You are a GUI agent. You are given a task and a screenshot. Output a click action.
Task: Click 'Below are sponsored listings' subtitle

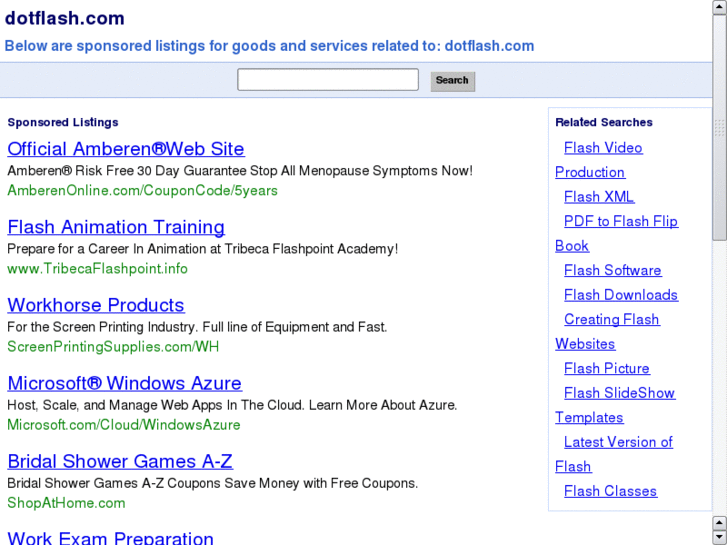pyautogui.click(x=269, y=46)
